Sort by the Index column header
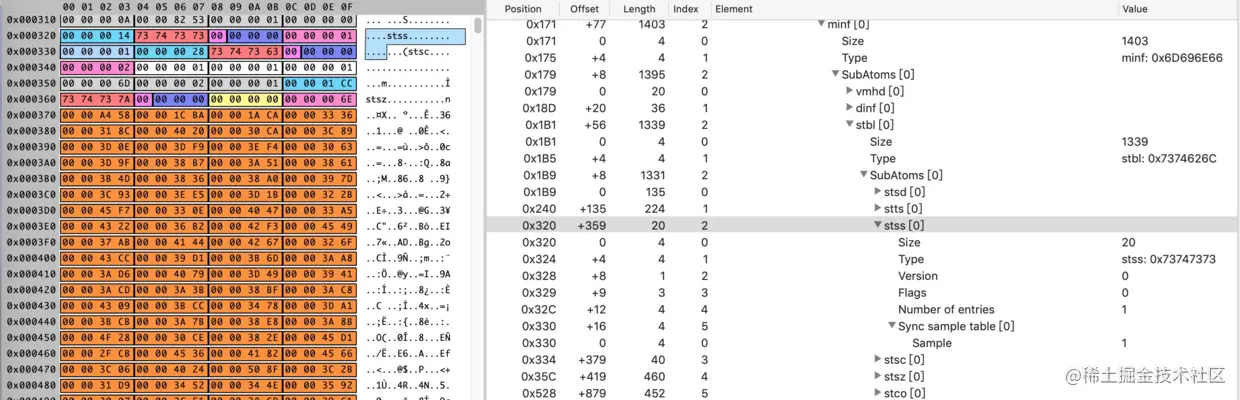1240x400 pixels. click(x=686, y=8)
